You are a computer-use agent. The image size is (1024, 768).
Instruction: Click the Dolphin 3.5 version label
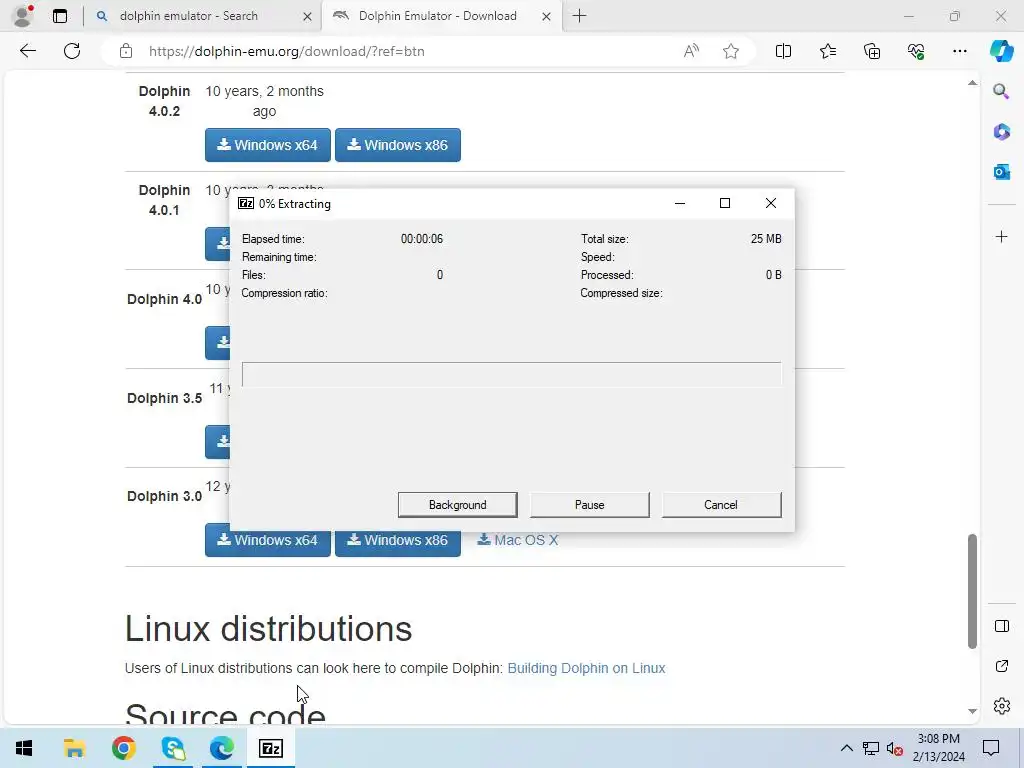(165, 398)
